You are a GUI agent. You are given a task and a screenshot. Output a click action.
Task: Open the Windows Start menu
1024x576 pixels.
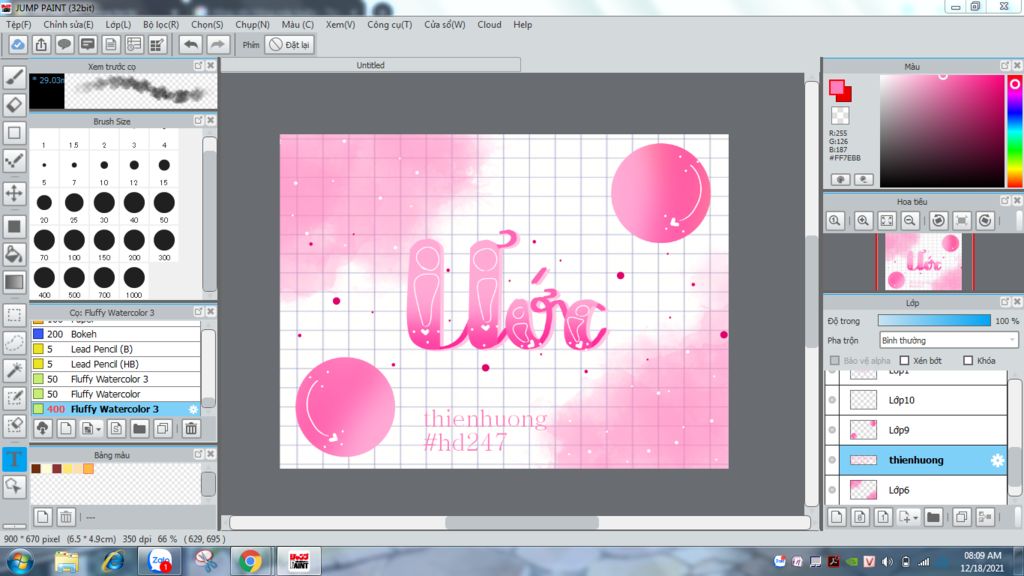pos(20,562)
